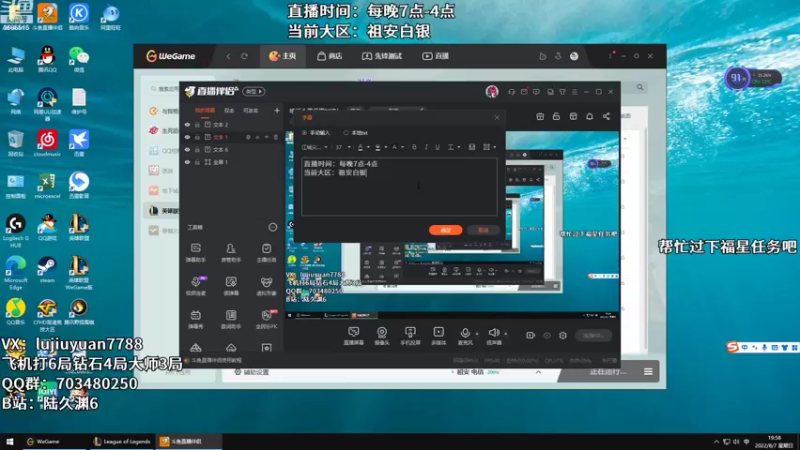Open the 弹幕秀 tool icon
Viewport: 800px width, 450px height.
[195, 319]
